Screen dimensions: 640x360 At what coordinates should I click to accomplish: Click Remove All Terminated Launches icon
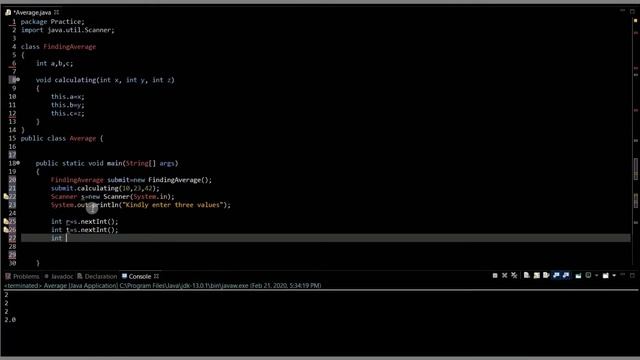click(x=514, y=276)
